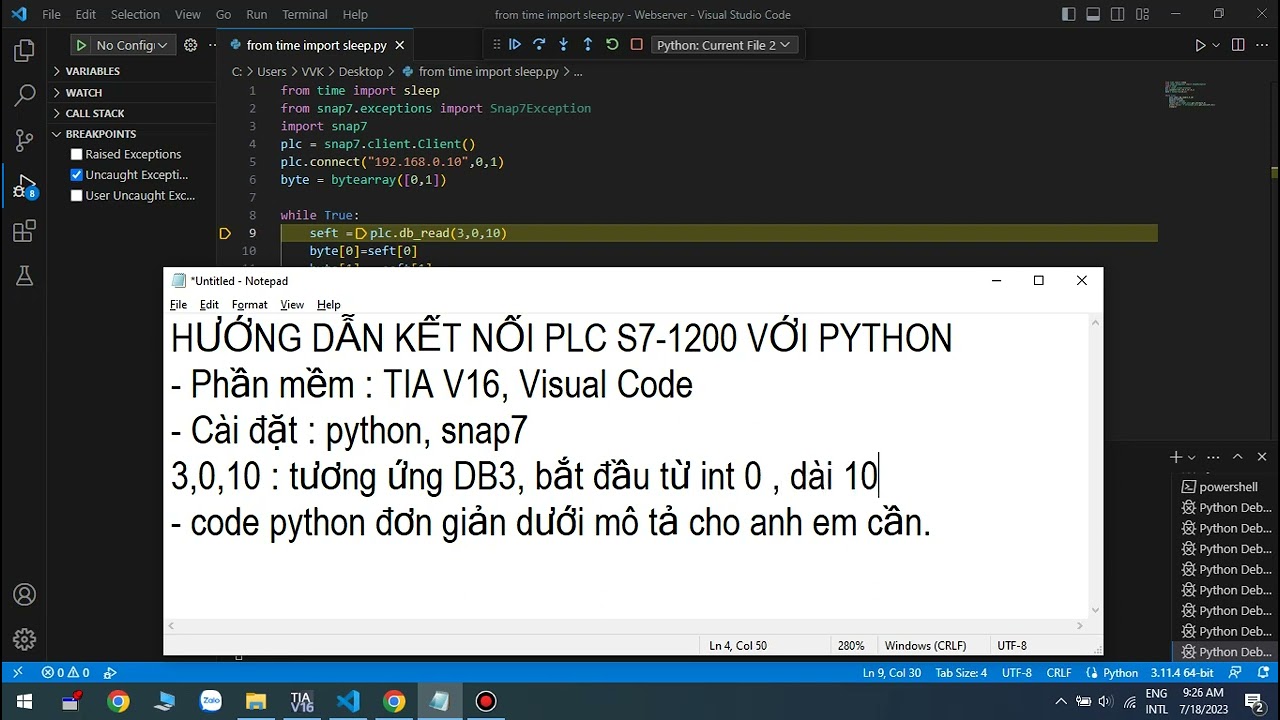Open Zalo from the taskbar
Image resolution: width=1280 pixels, height=720 pixels.
pyautogui.click(x=210, y=701)
